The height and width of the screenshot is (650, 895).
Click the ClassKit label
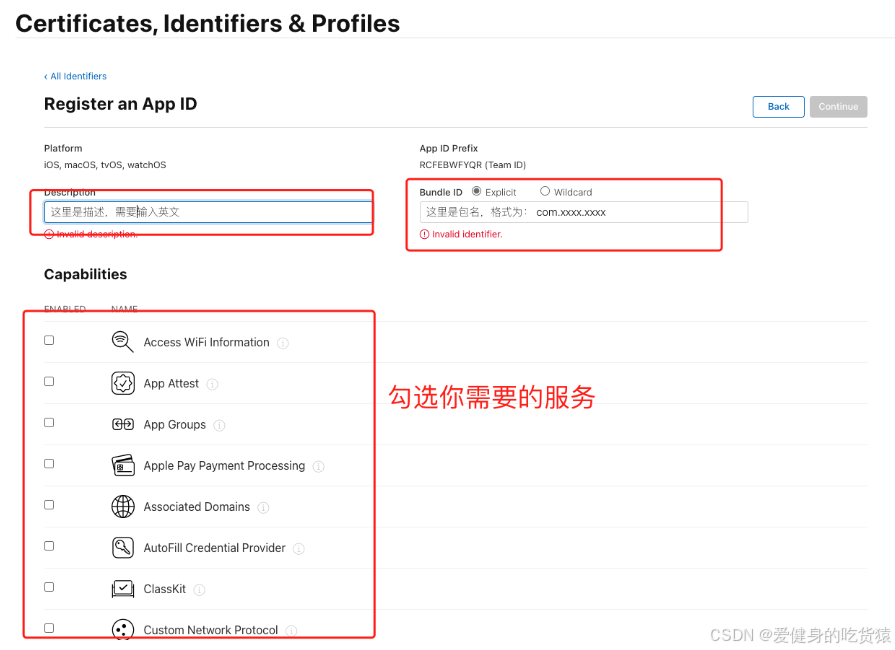(164, 589)
